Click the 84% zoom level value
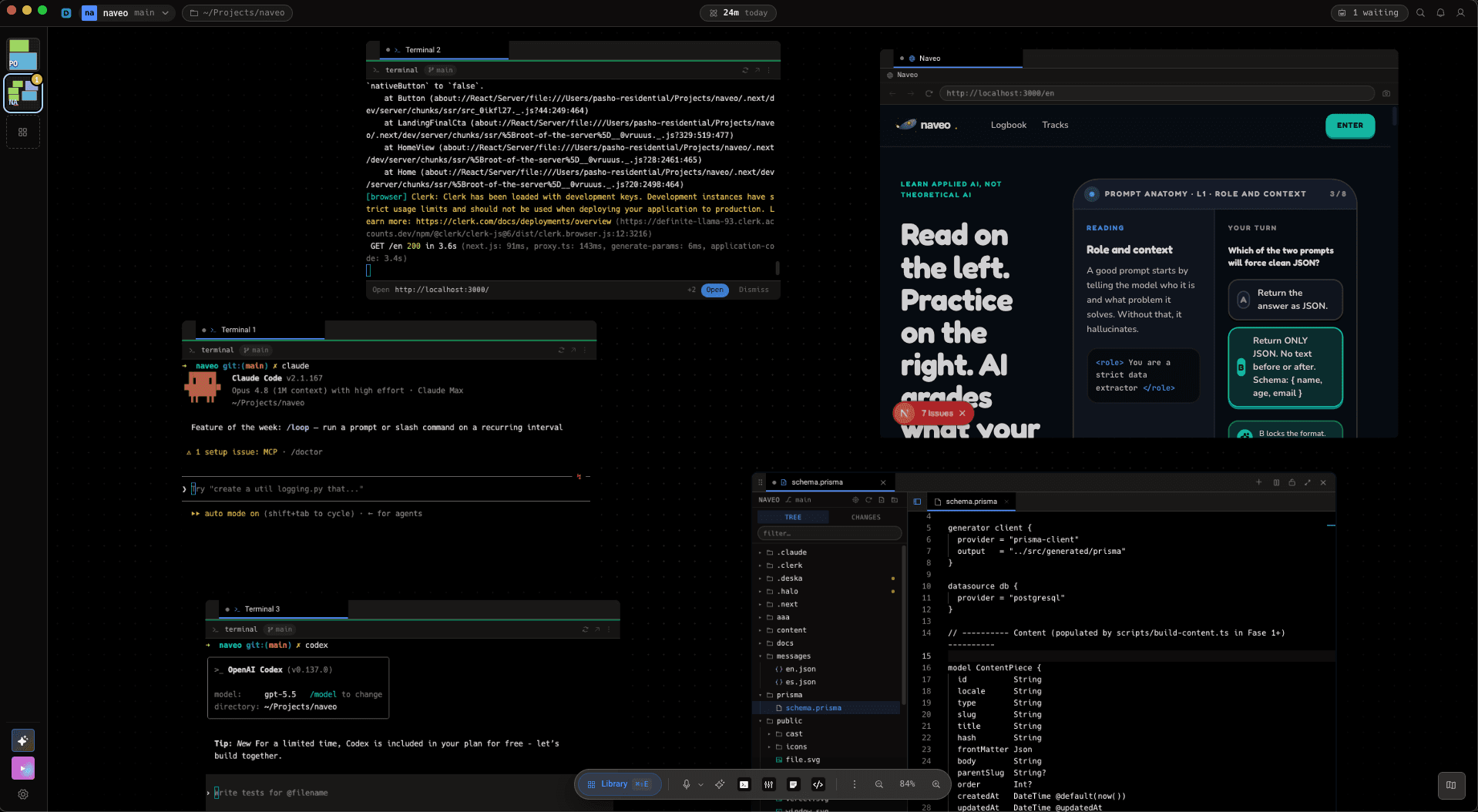Viewport: 1478px width, 812px height. [x=907, y=784]
